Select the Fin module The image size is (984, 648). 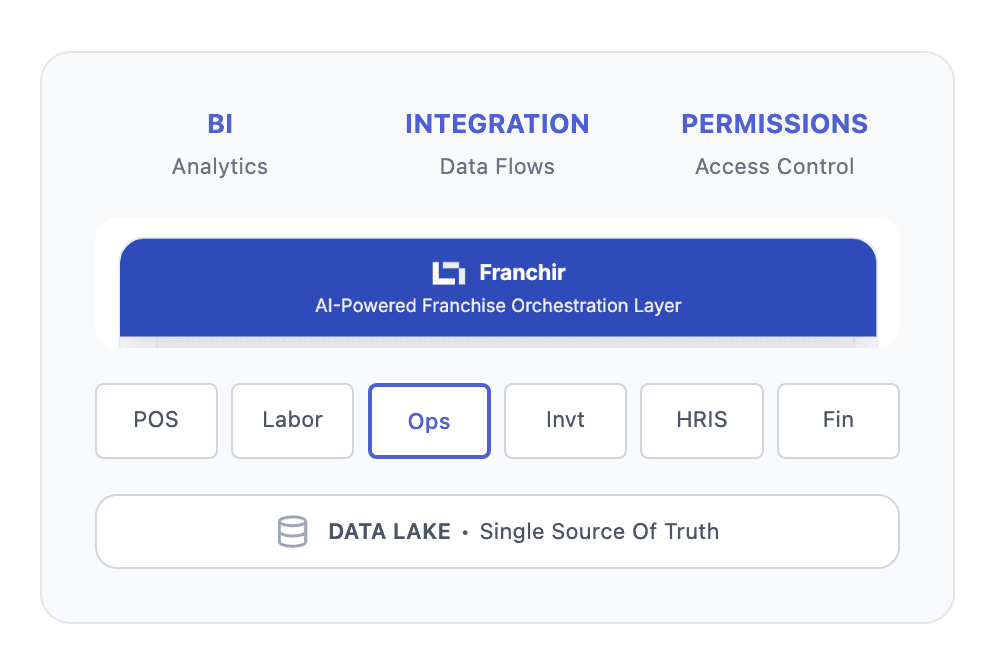point(838,421)
